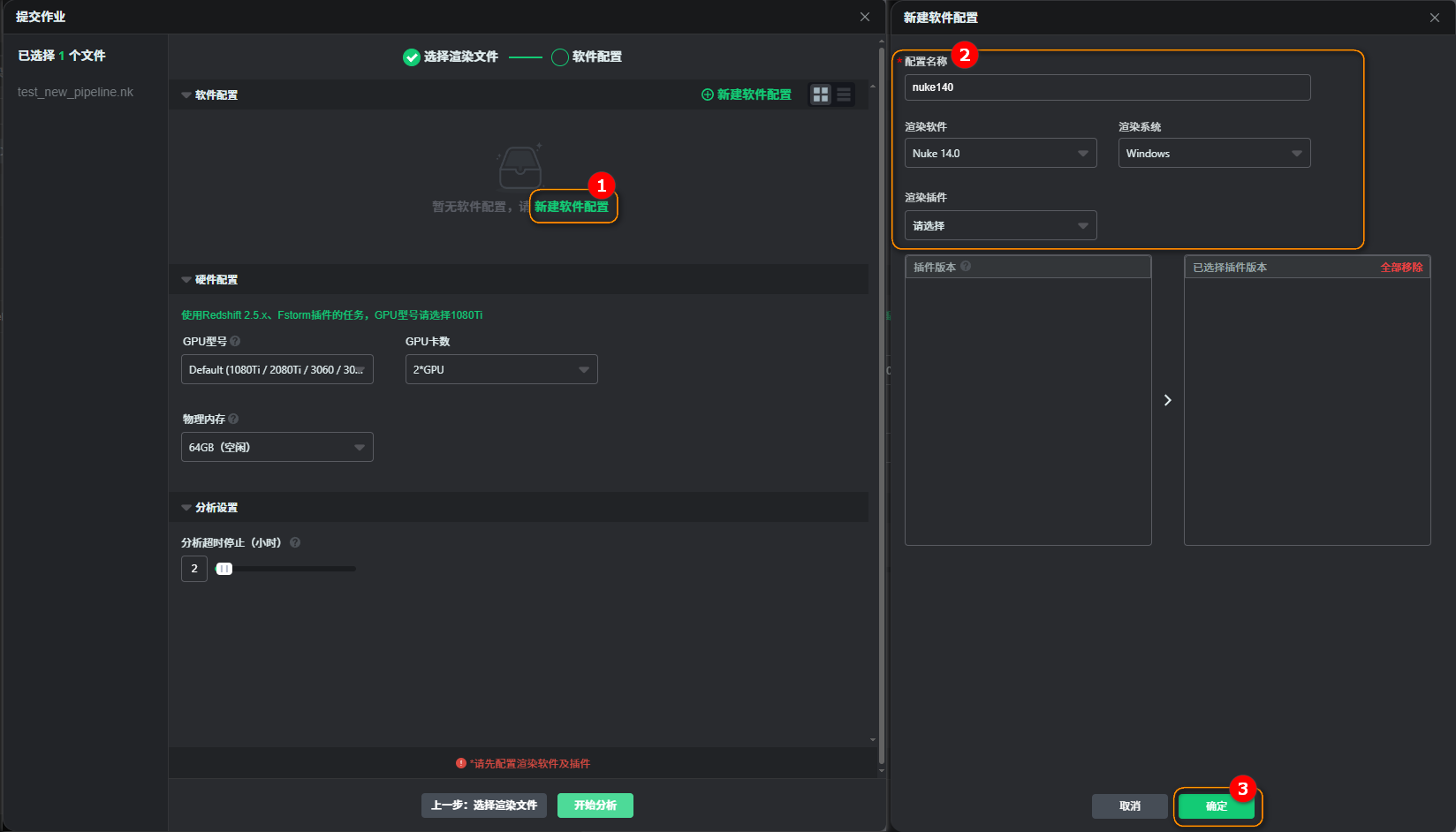Screen dimensions: 1456x832
Task: Open the 物理内存 64GB dropdown
Action: tap(277, 447)
